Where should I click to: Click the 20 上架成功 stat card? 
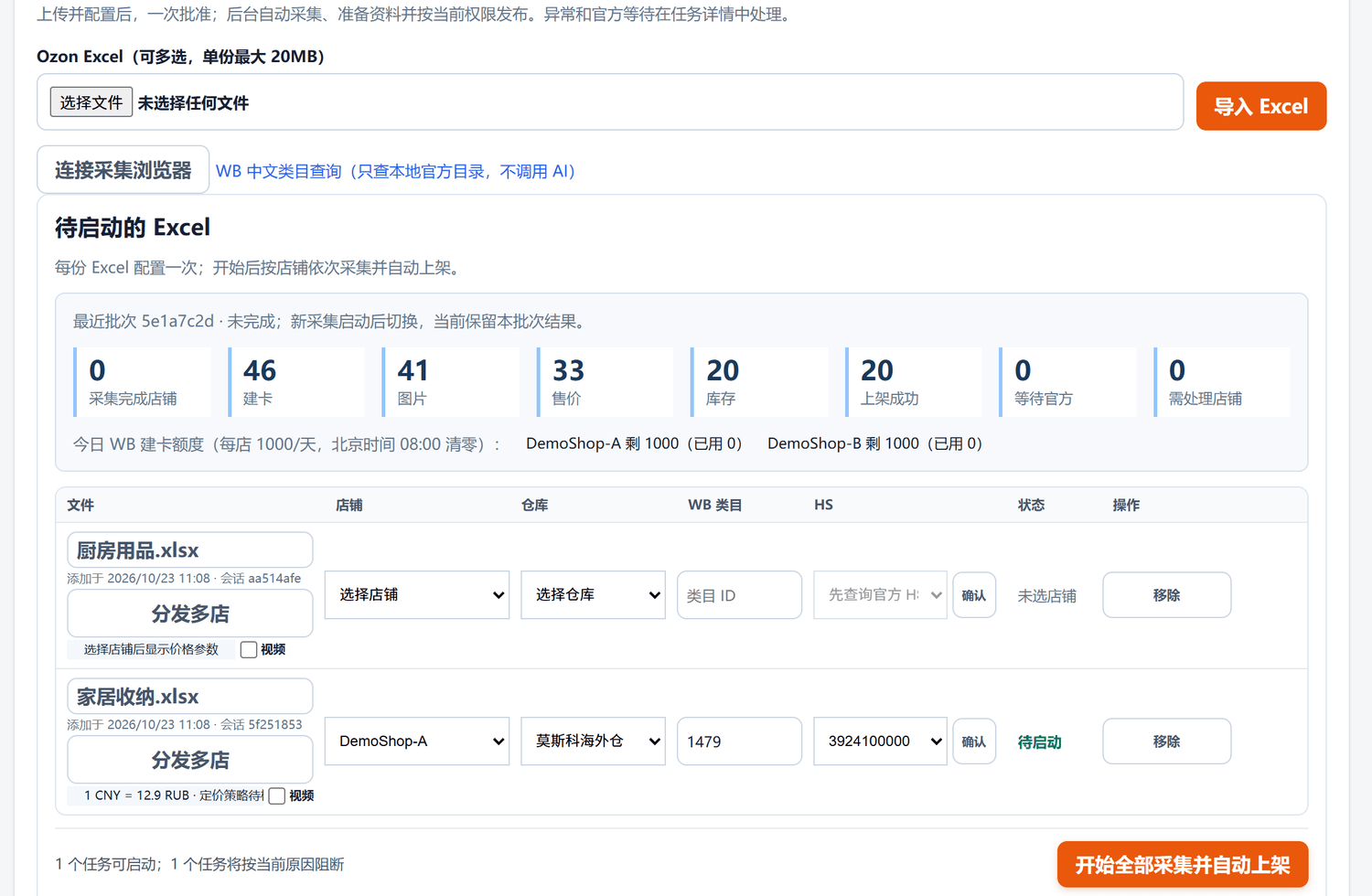point(916,382)
